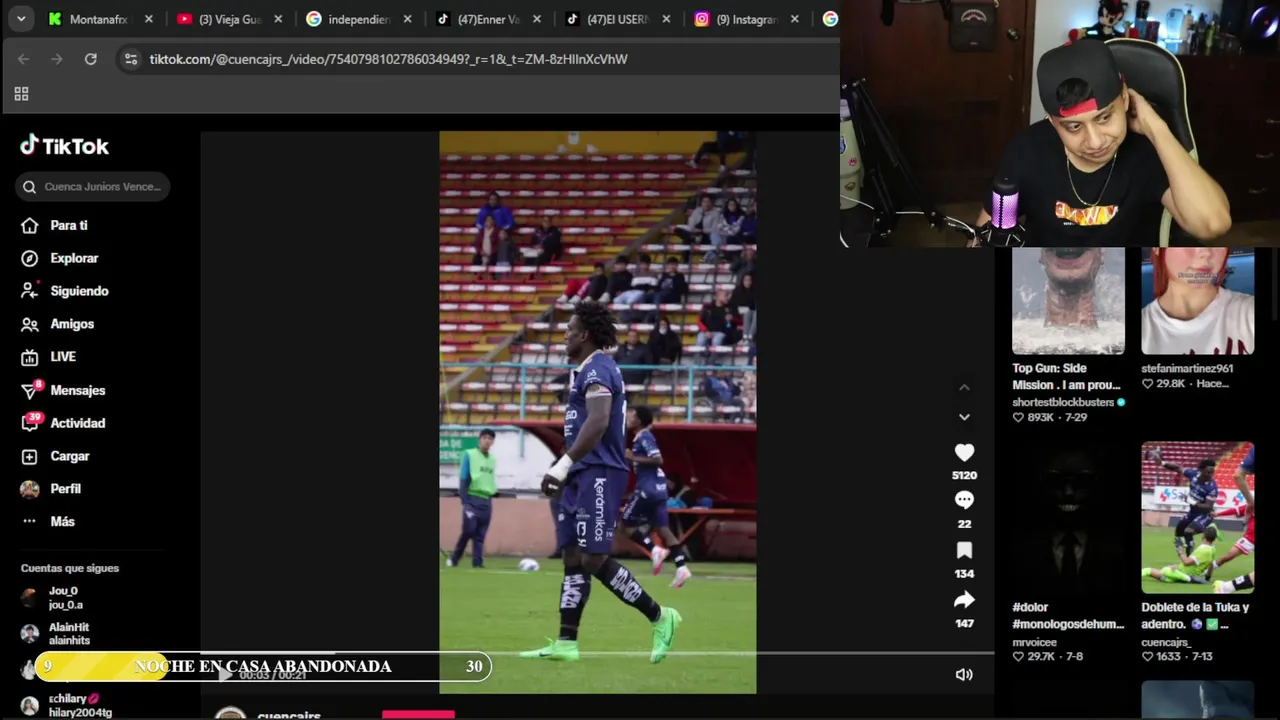Open the Doblete de la Tuka thumbnail

tap(1197, 518)
